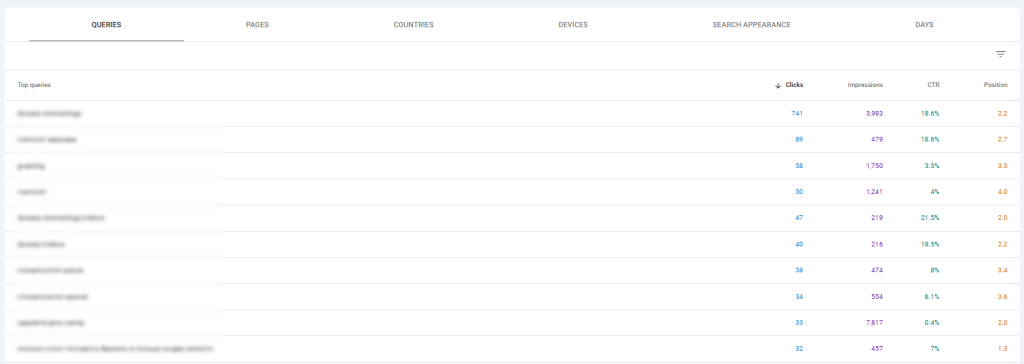
Task: Select the 3.4 position cell
Action: pyautogui.click(x=1002, y=271)
